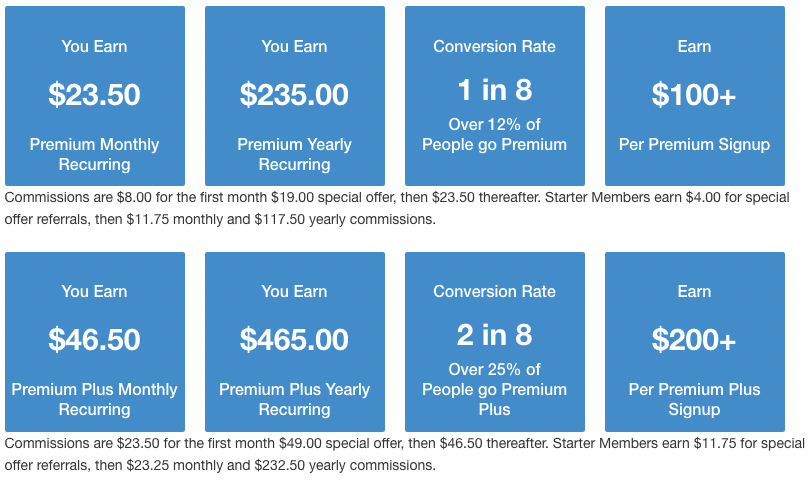Viewport: 810px width, 480px height.
Task: Click the $46.50 amount text
Action: [95, 339]
